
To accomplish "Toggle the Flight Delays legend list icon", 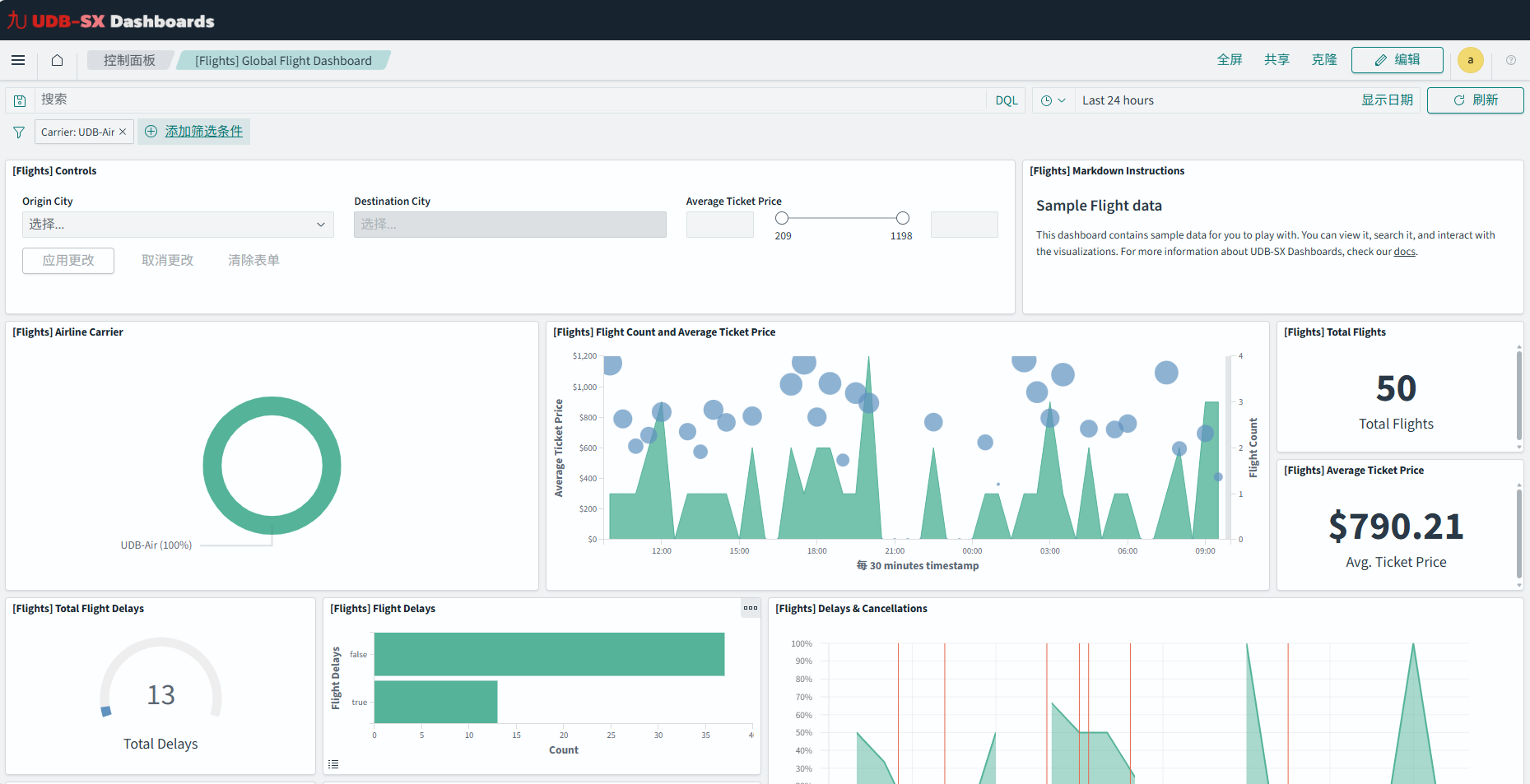I will tap(333, 764).
